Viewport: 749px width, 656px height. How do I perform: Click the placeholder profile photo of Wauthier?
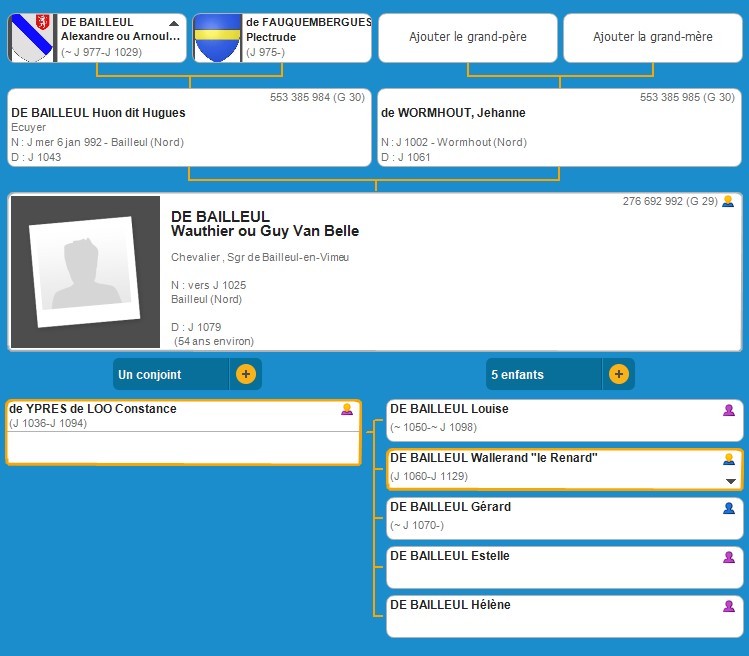click(85, 271)
